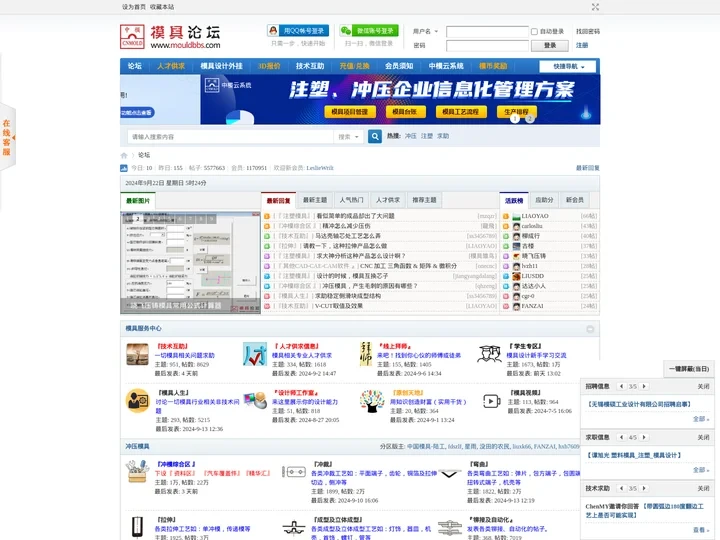Go to previous 技术求助 item arrow
The width and height of the screenshot is (720, 540).
(x=621, y=489)
